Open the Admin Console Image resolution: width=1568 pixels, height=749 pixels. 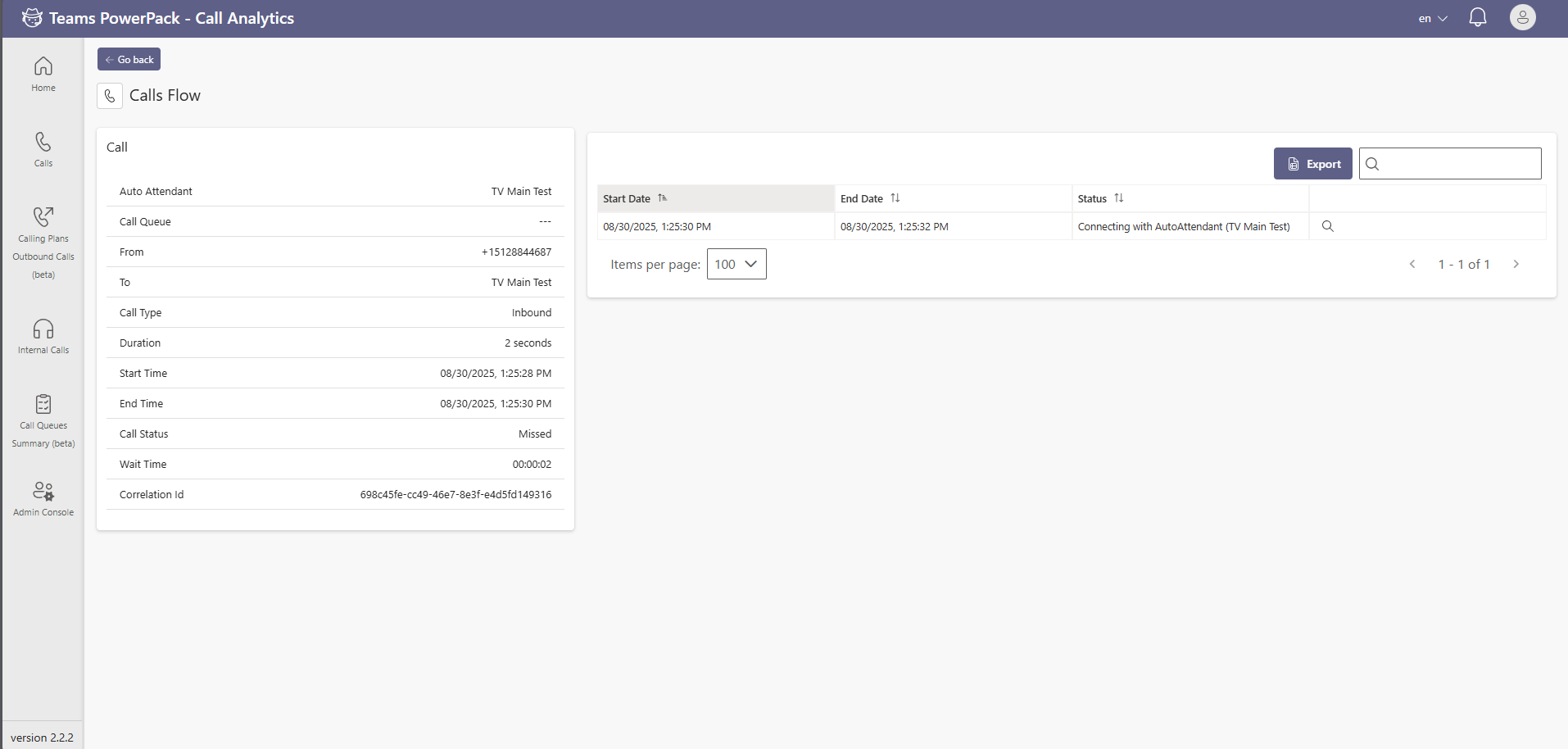pyautogui.click(x=43, y=499)
